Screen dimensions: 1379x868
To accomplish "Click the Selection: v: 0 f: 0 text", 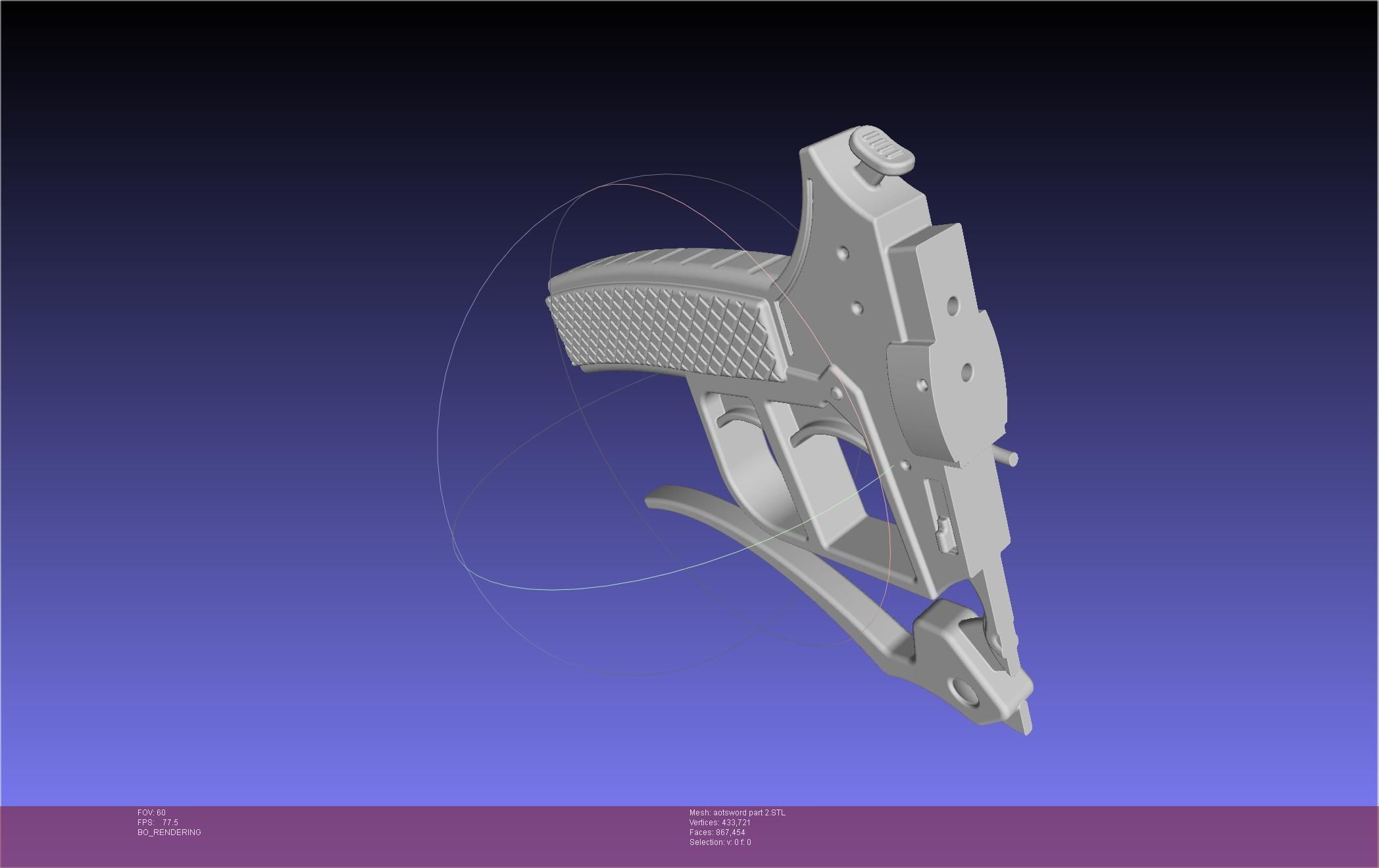I will click(x=720, y=842).
